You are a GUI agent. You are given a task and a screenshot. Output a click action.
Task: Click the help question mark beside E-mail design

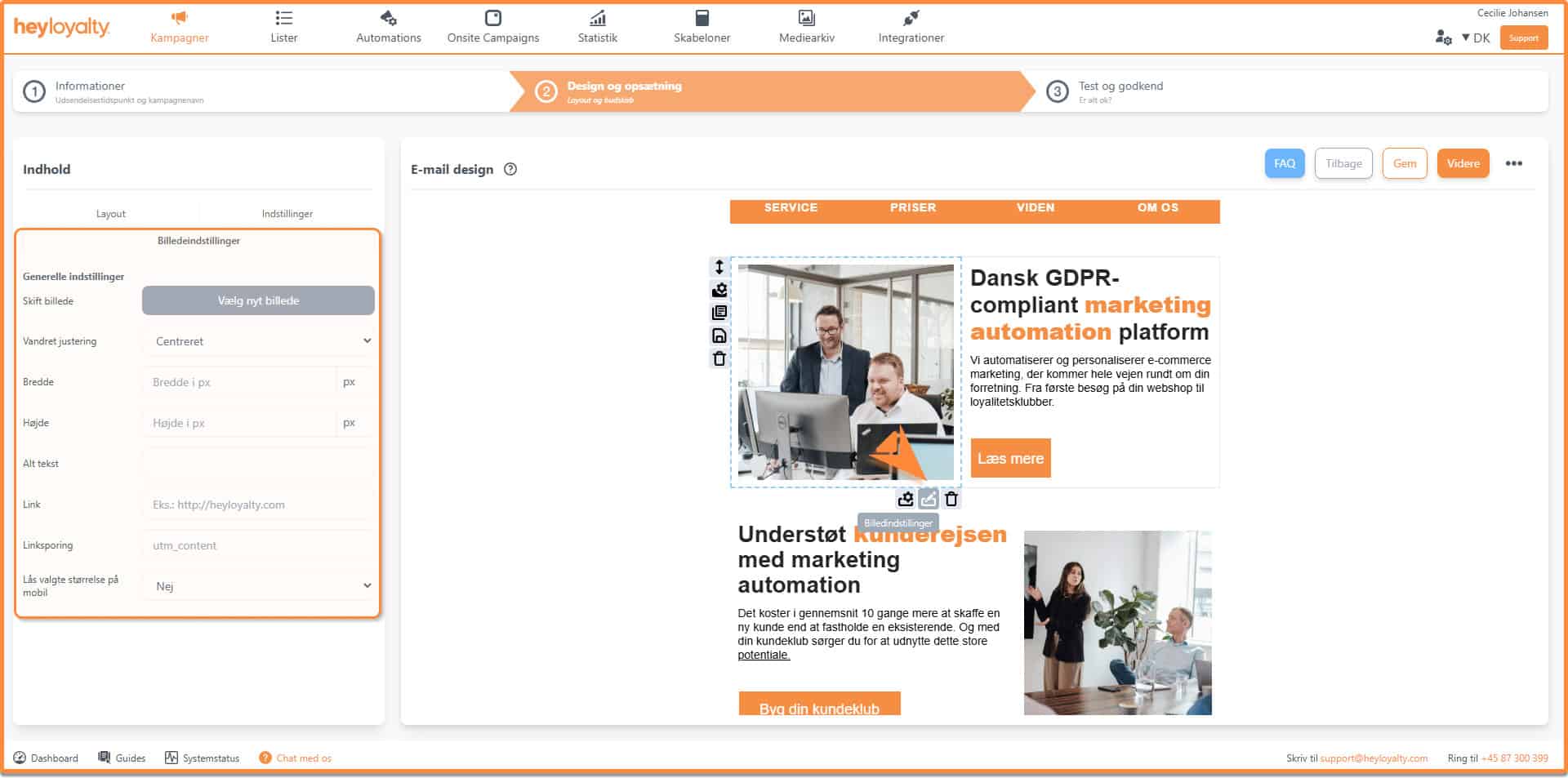[510, 169]
